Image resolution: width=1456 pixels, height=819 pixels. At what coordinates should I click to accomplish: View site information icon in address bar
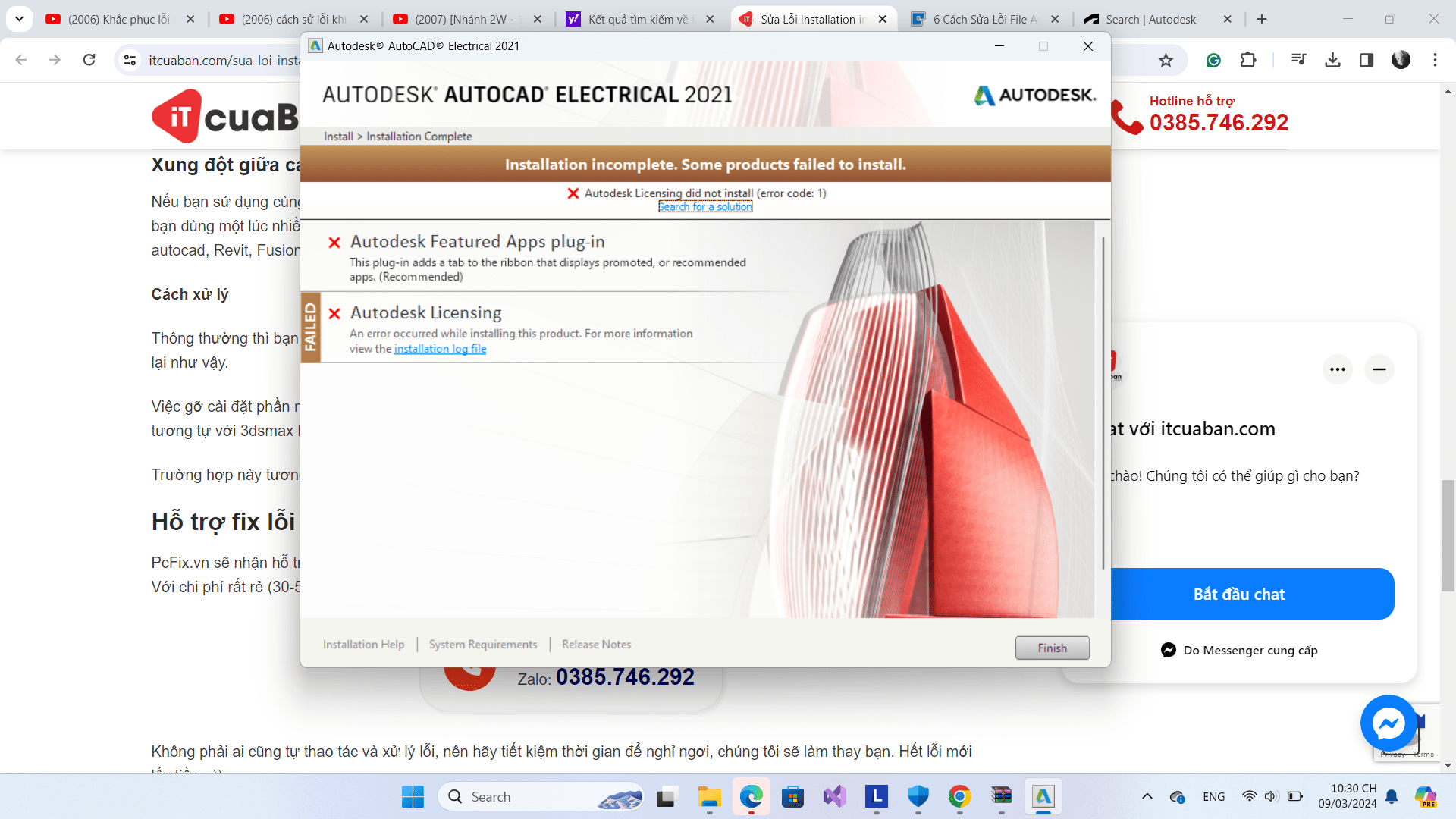(x=130, y=60)
